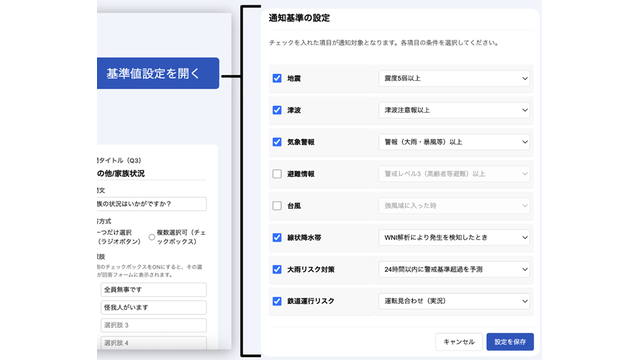Enable the 避難情報 checkbox
The image size is (640, 360).
pos(277,174)
